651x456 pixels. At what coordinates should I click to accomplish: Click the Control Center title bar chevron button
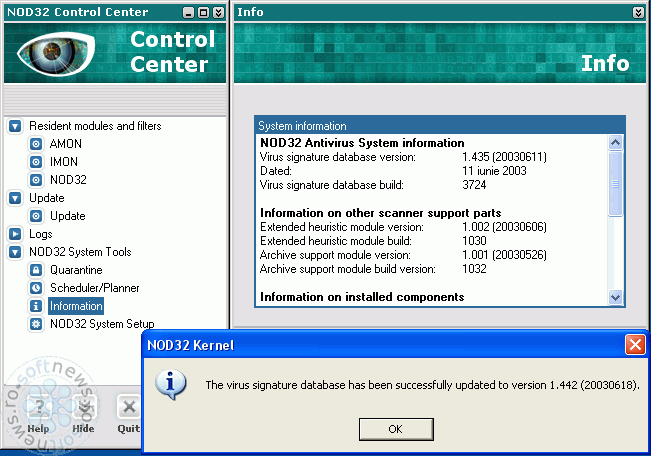218,12
